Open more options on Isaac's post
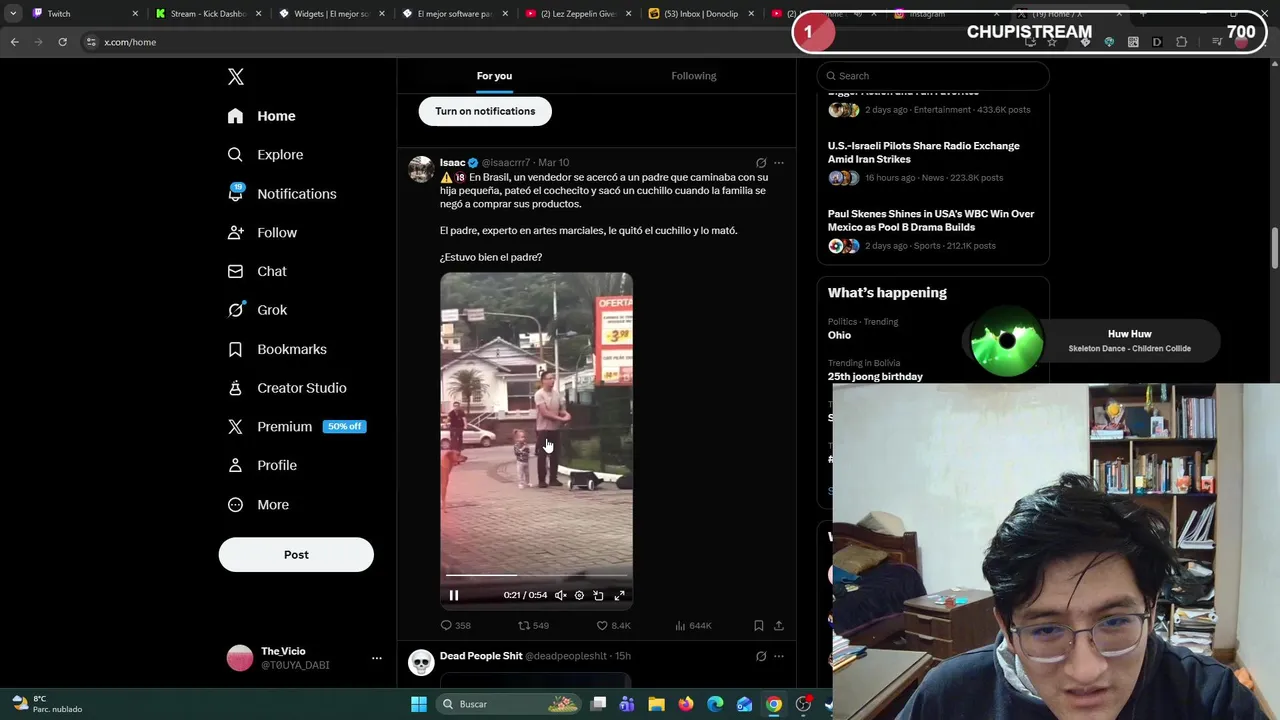This screenshot has width=1280, height=720. pos(779,163)
